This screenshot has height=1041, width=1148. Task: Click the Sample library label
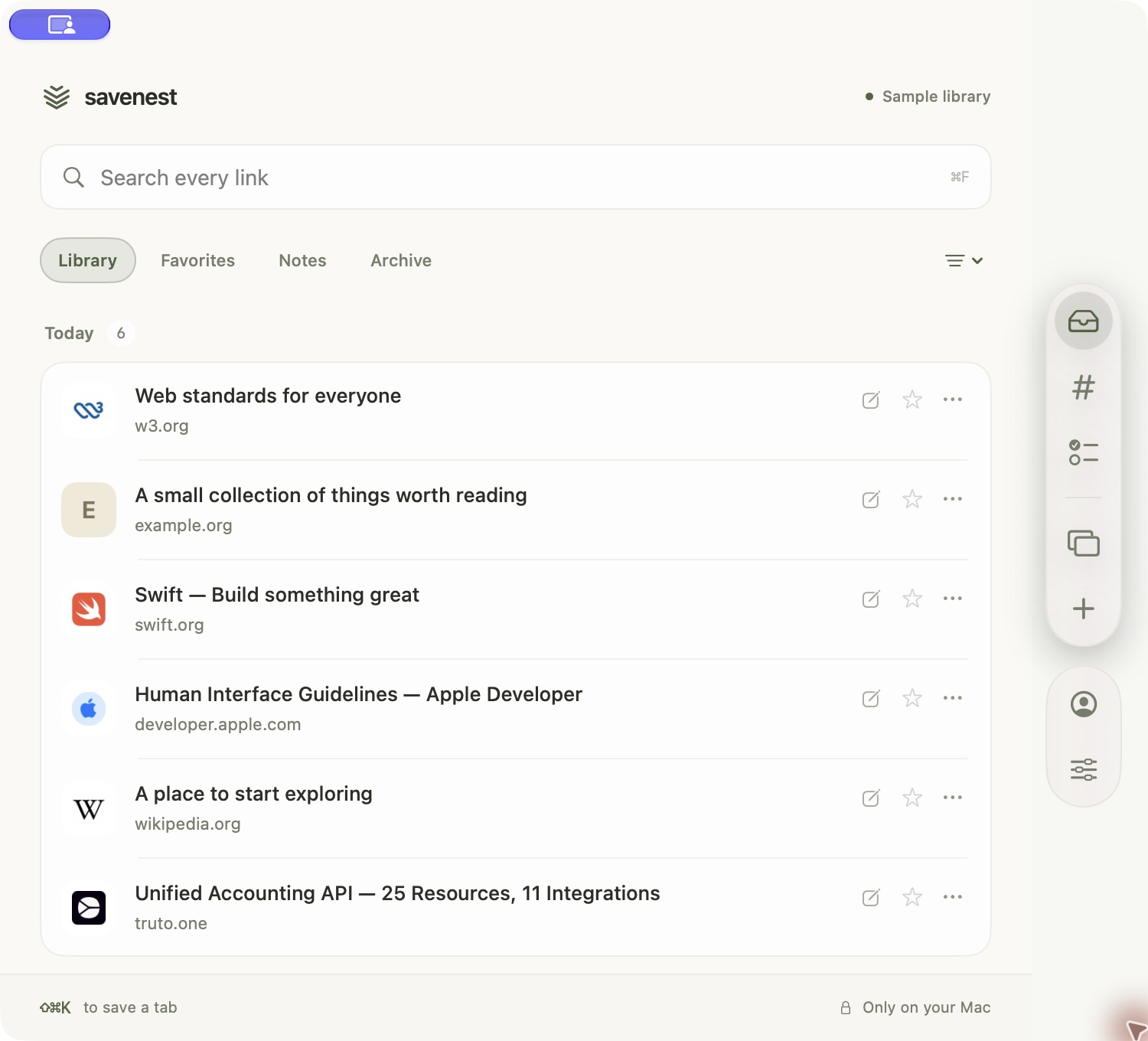[x=936, y=96]
